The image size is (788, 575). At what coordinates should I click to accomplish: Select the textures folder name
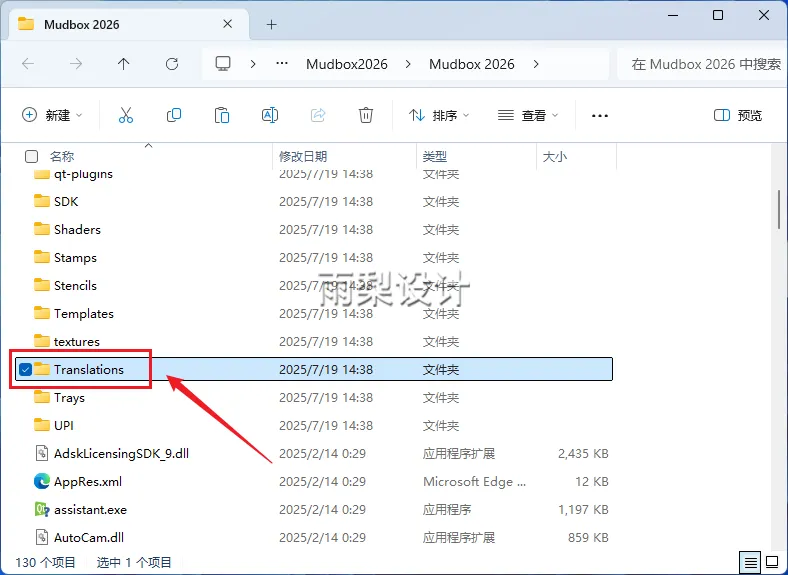point(77,342)
